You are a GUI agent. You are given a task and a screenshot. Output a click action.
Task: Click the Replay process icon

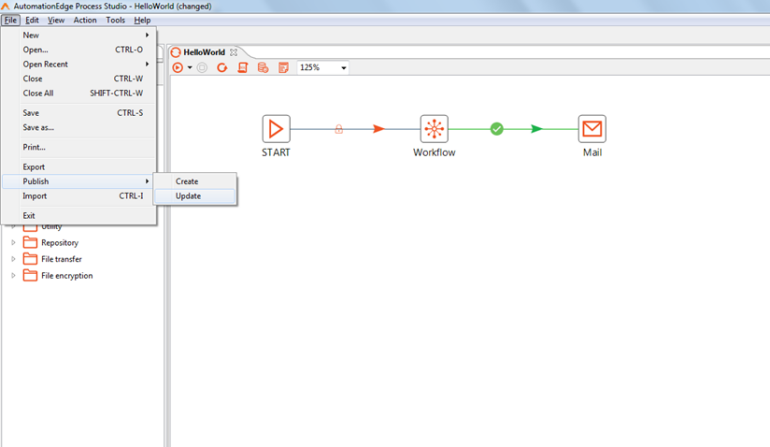222,68
